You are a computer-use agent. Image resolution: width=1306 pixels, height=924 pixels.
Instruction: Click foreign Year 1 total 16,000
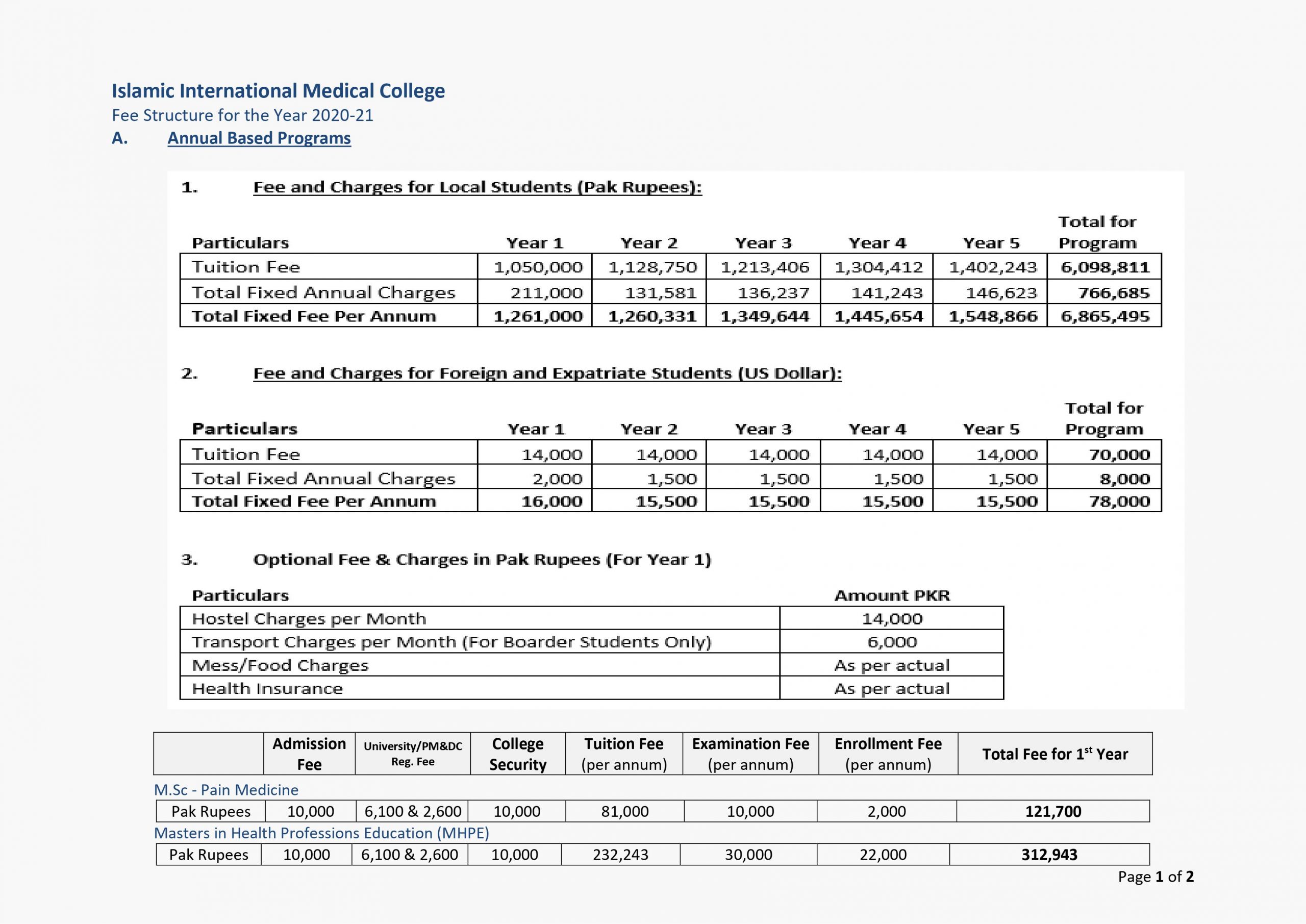pyautogui.click(x=552, y=501)
